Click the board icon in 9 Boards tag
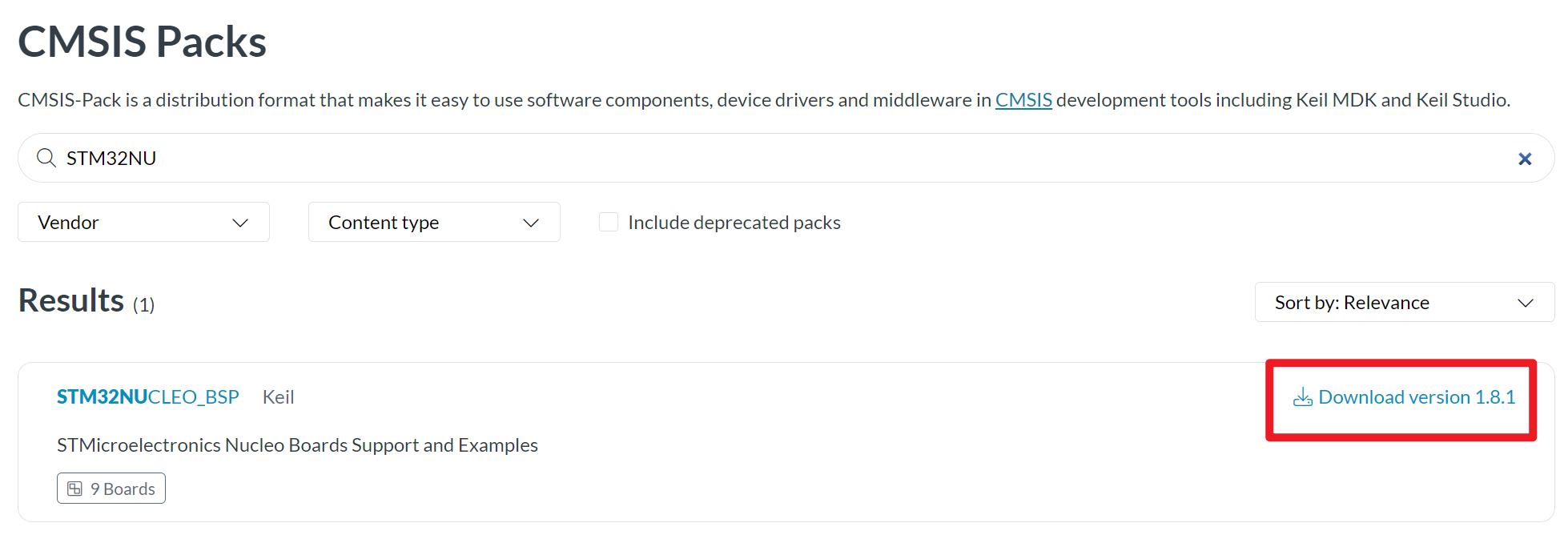The width and height of the screenshot is (1568, 543). [x=75, y=489]
